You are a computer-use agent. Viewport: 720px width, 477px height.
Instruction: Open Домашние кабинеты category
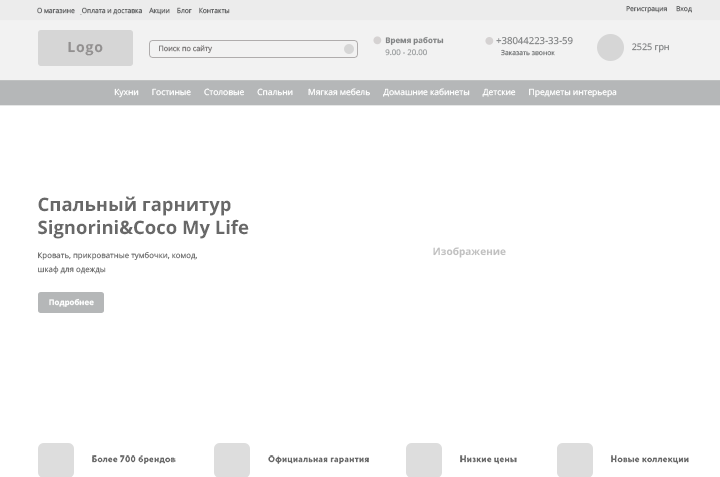[426, 92]
